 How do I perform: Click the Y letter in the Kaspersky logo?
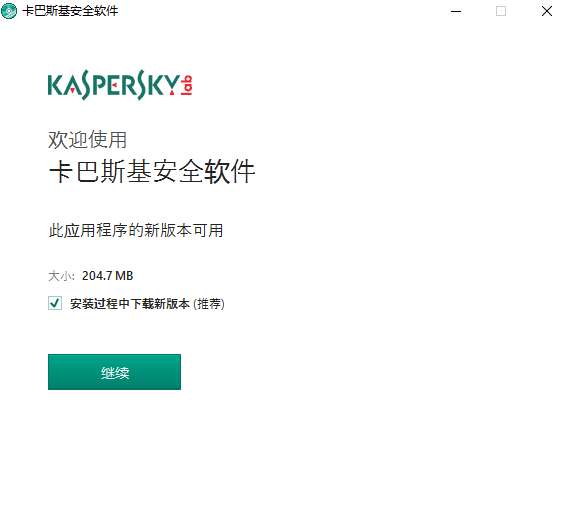[x=172, y=85]
